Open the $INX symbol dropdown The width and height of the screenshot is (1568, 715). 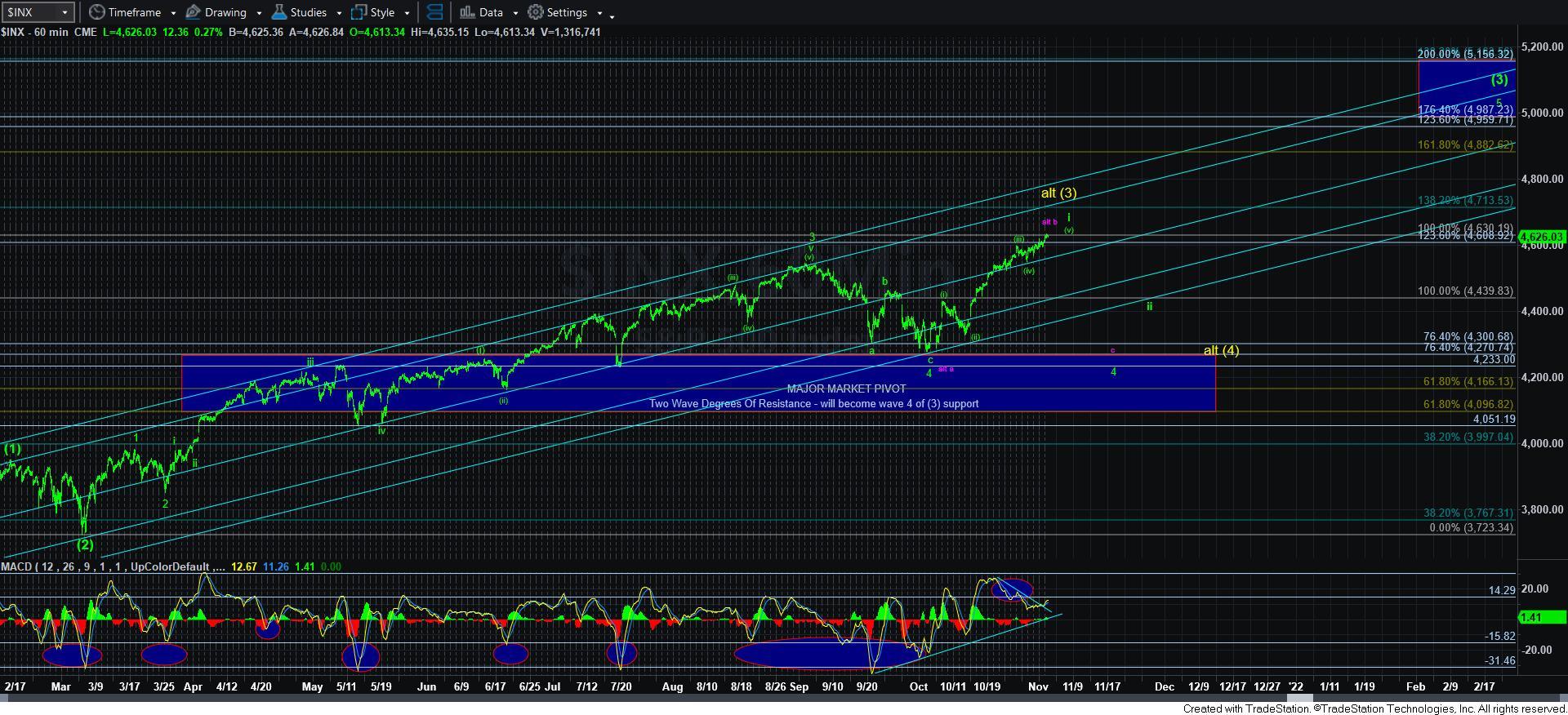pos(65,12)
